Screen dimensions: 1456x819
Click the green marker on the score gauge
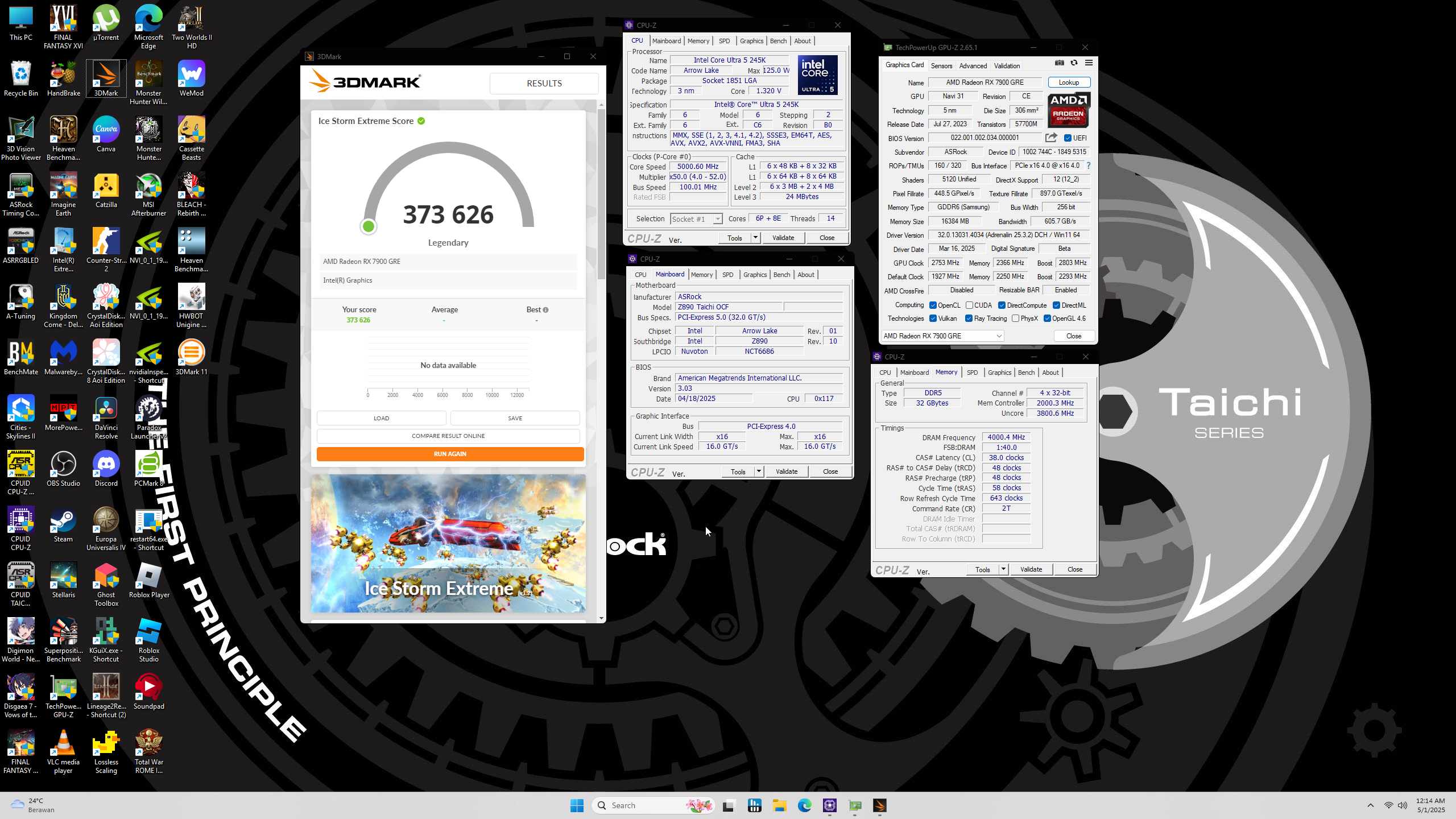(x=368, y=226)
